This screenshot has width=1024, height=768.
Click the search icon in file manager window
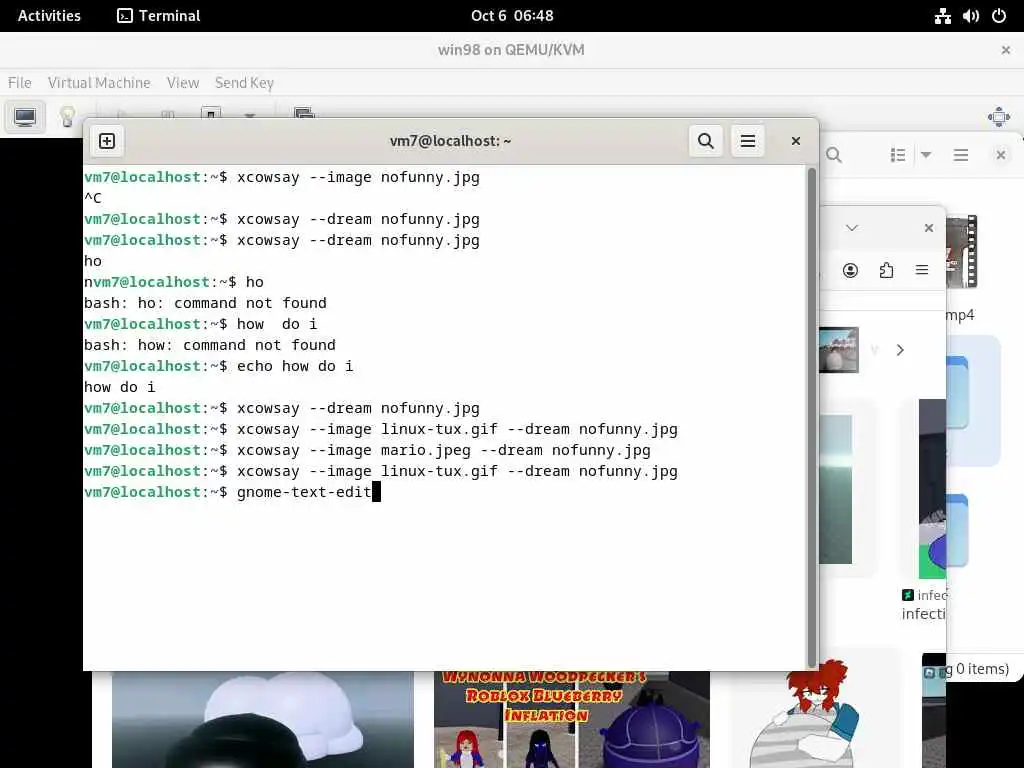(834, 155)
